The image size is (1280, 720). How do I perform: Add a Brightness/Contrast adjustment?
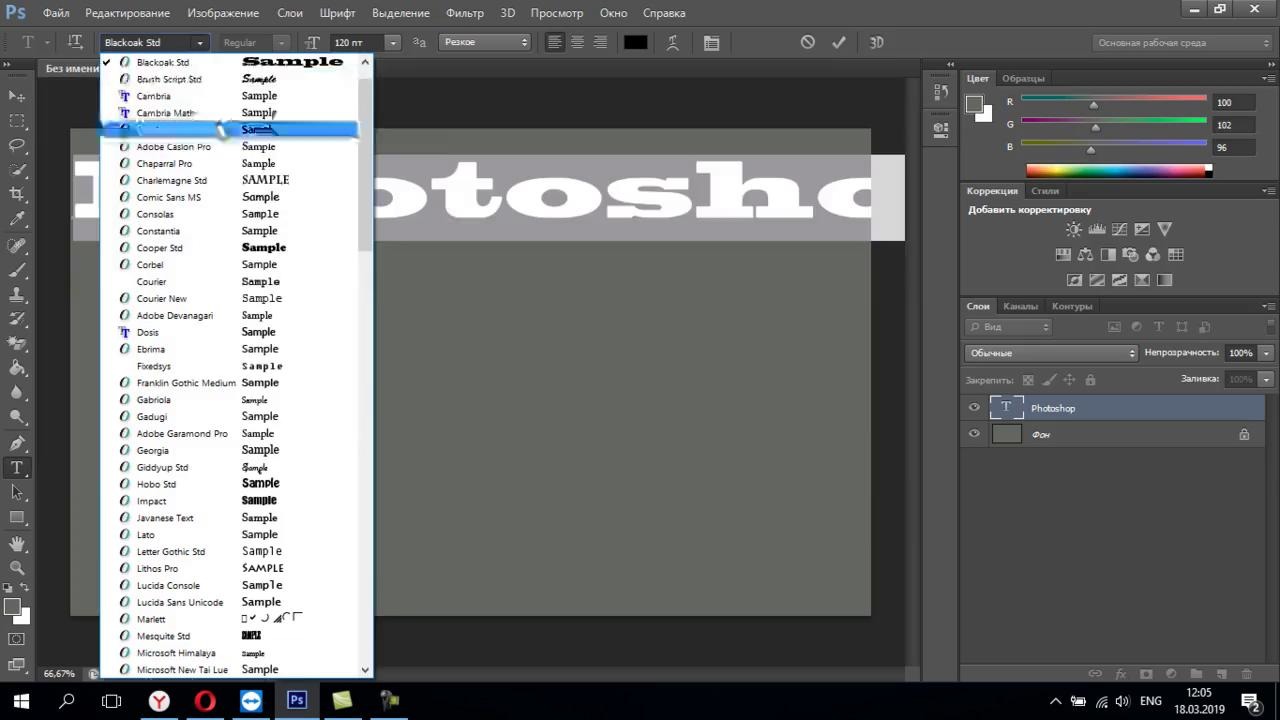[x=1074, y=229]
